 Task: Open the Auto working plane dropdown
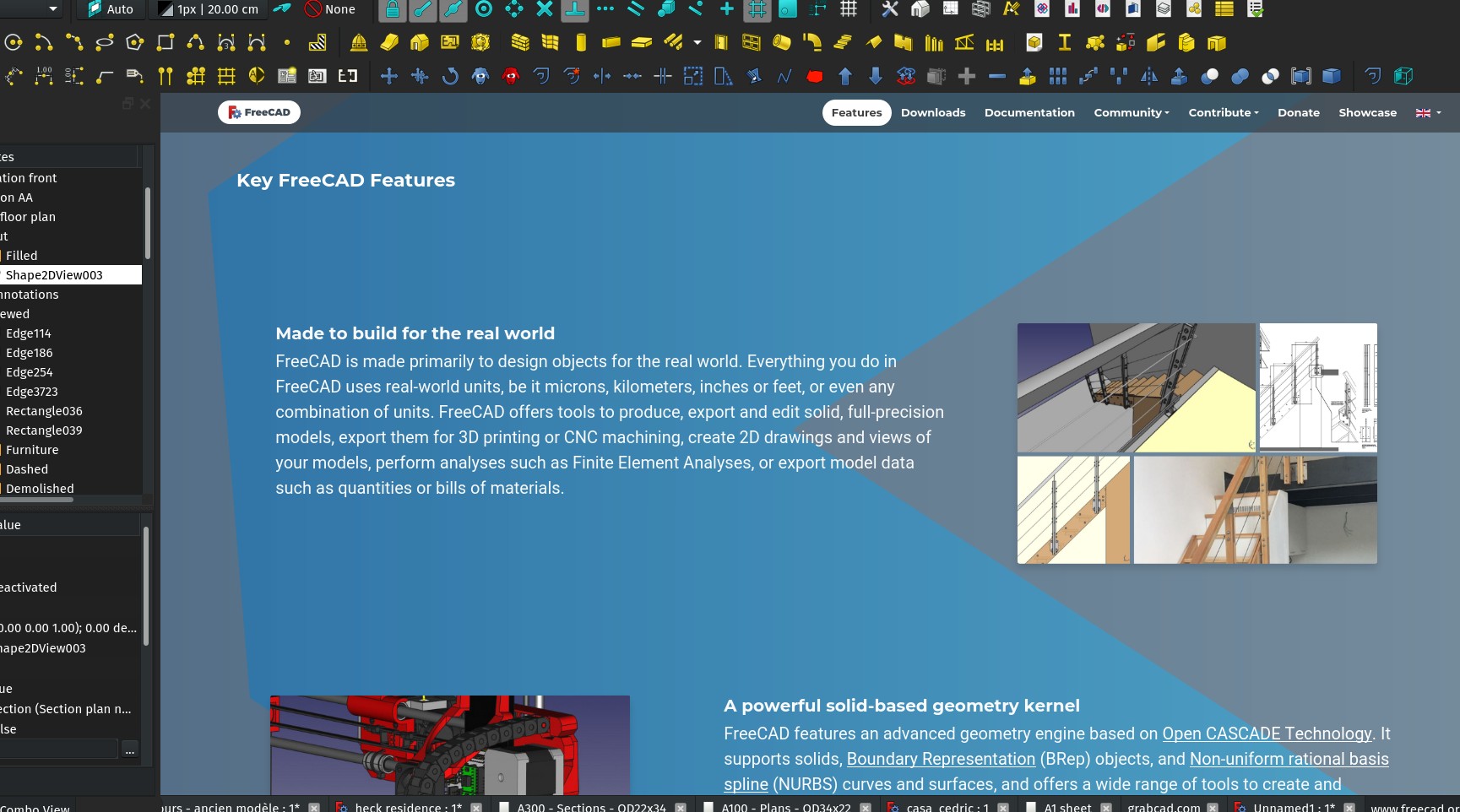(x=110, y=9)
